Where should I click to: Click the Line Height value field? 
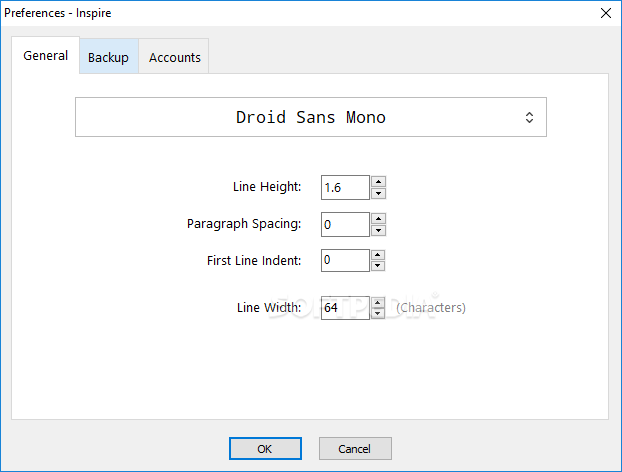345,188
